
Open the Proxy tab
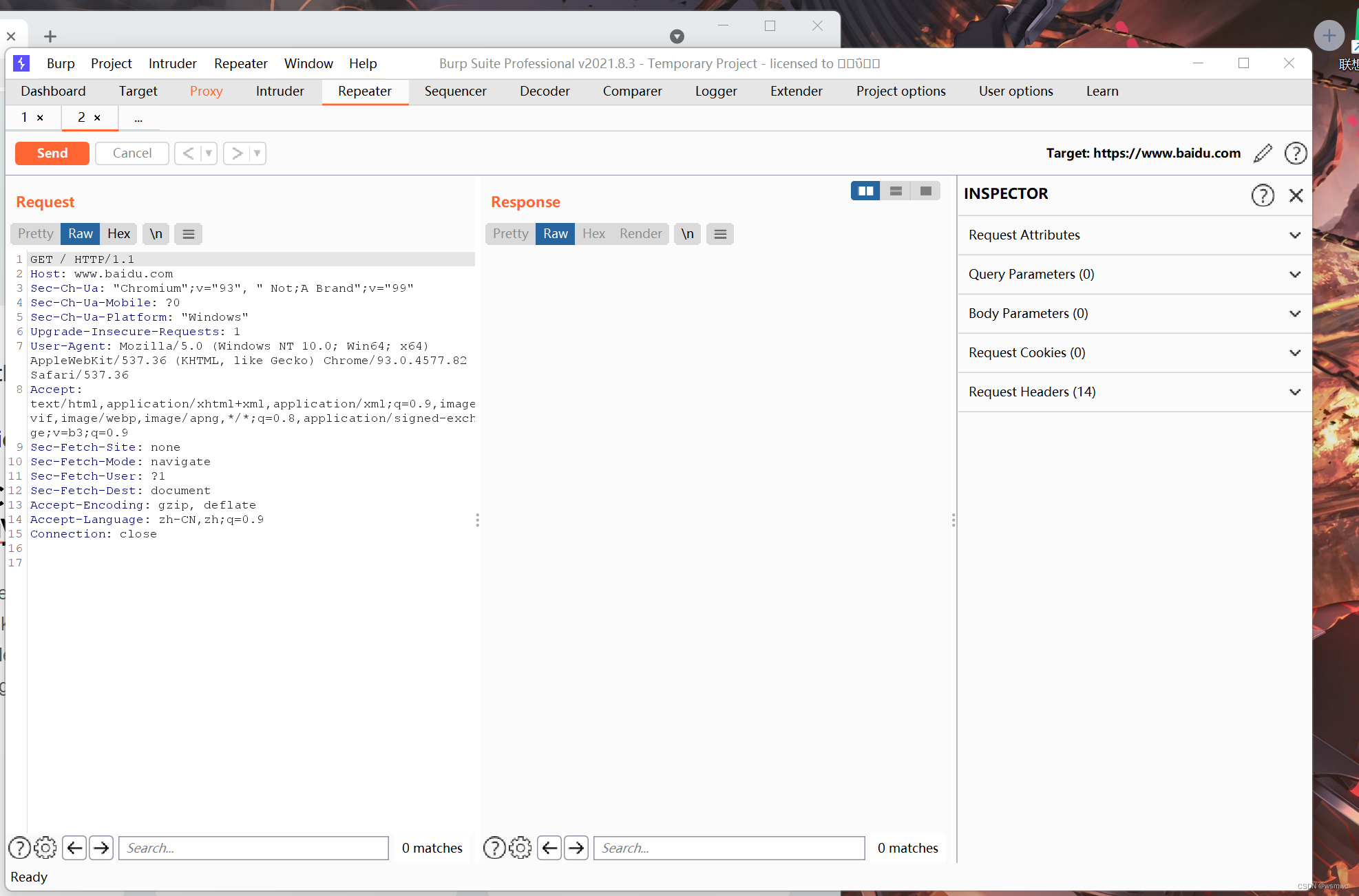click(206, 91)
